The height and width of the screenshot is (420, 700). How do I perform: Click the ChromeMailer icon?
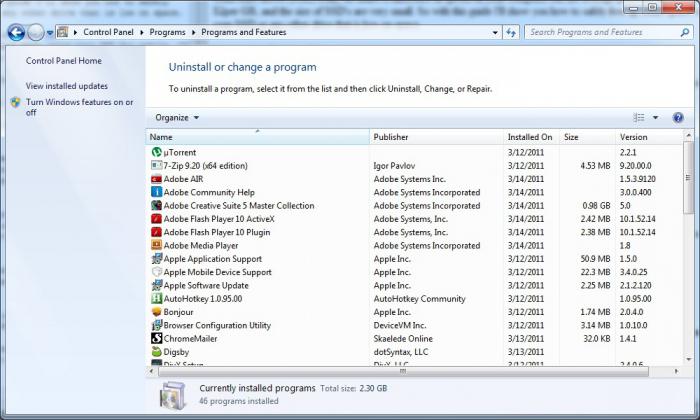156,338
